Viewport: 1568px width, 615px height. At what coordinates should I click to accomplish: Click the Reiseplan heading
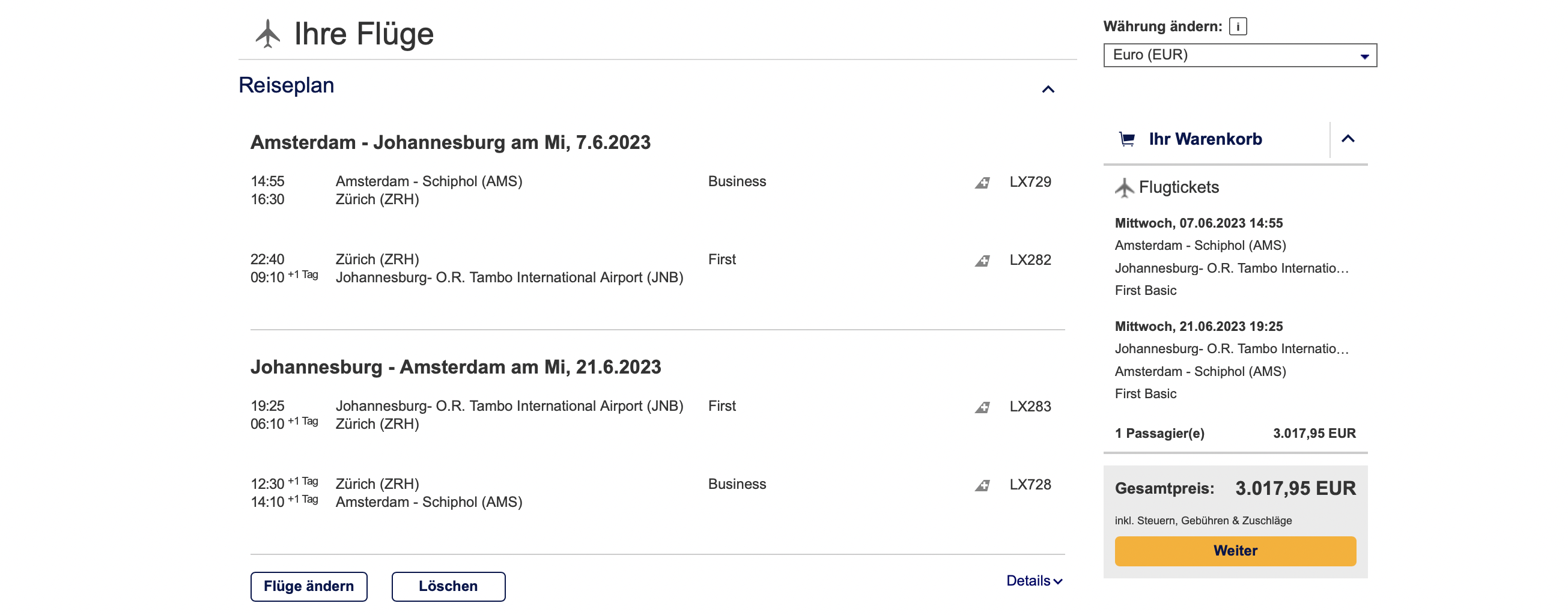click(x=286, y=85)
